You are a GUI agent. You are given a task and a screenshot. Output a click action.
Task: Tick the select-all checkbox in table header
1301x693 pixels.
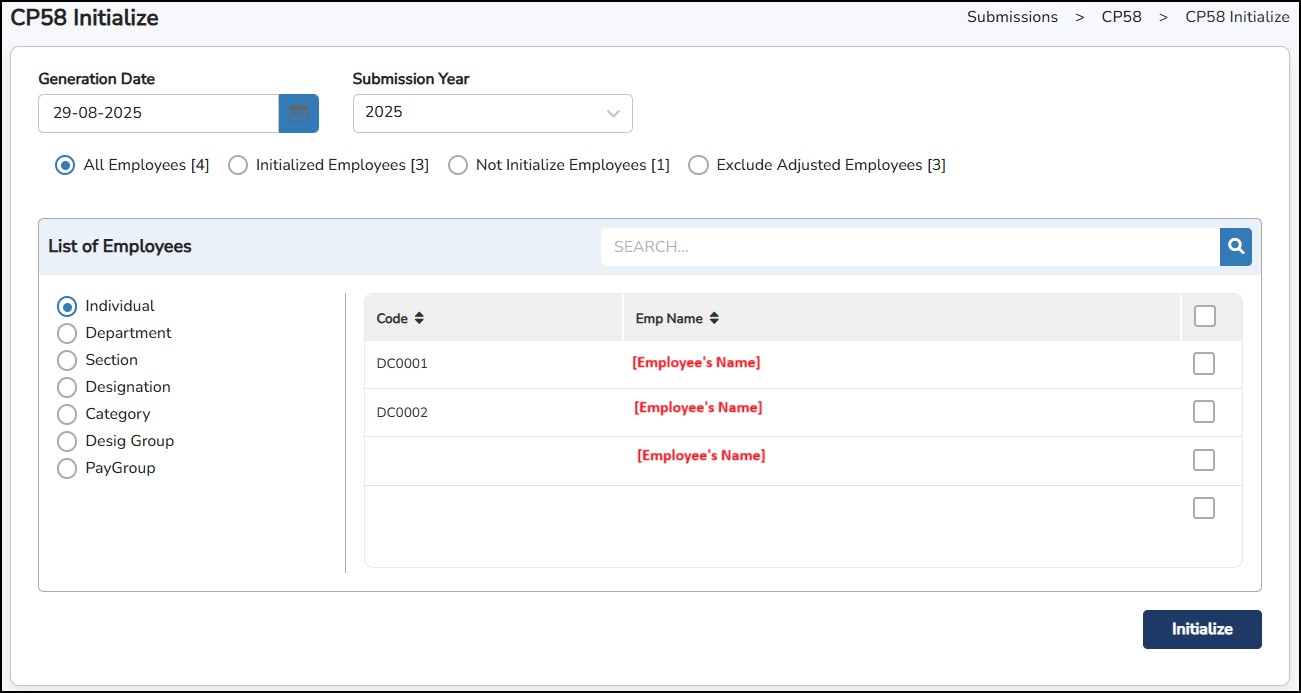coord(1204,316)
